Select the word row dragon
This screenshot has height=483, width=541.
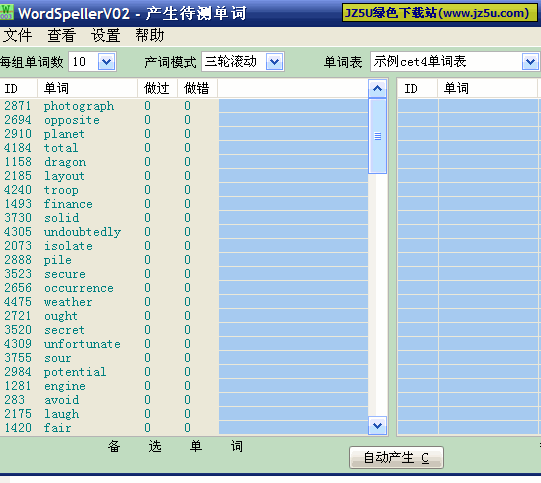184,162
